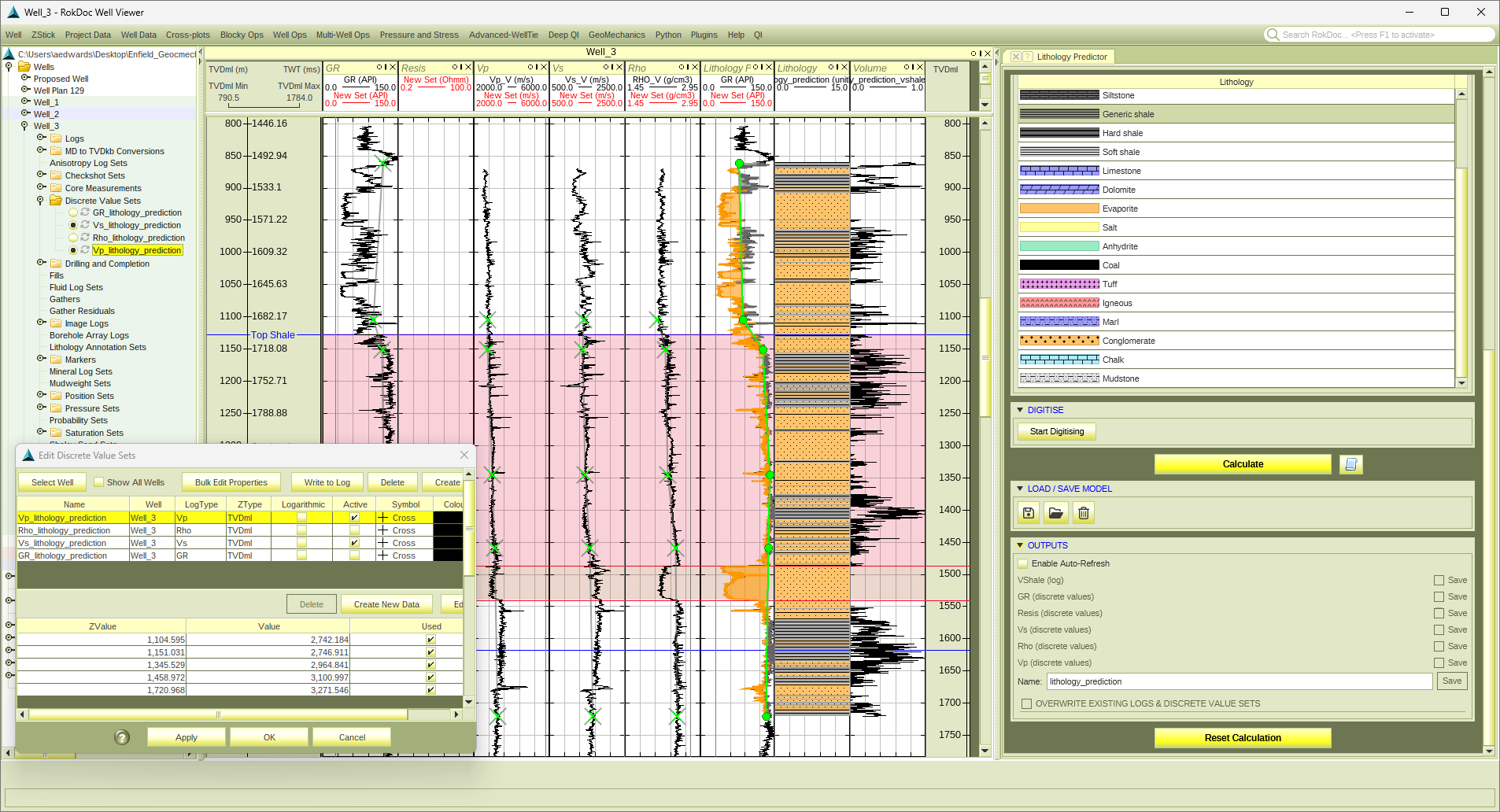The height and width of the screenshot is (812, 1500).
Task: Enable Auto-Refresh in Outputs
Action: 1023,563
